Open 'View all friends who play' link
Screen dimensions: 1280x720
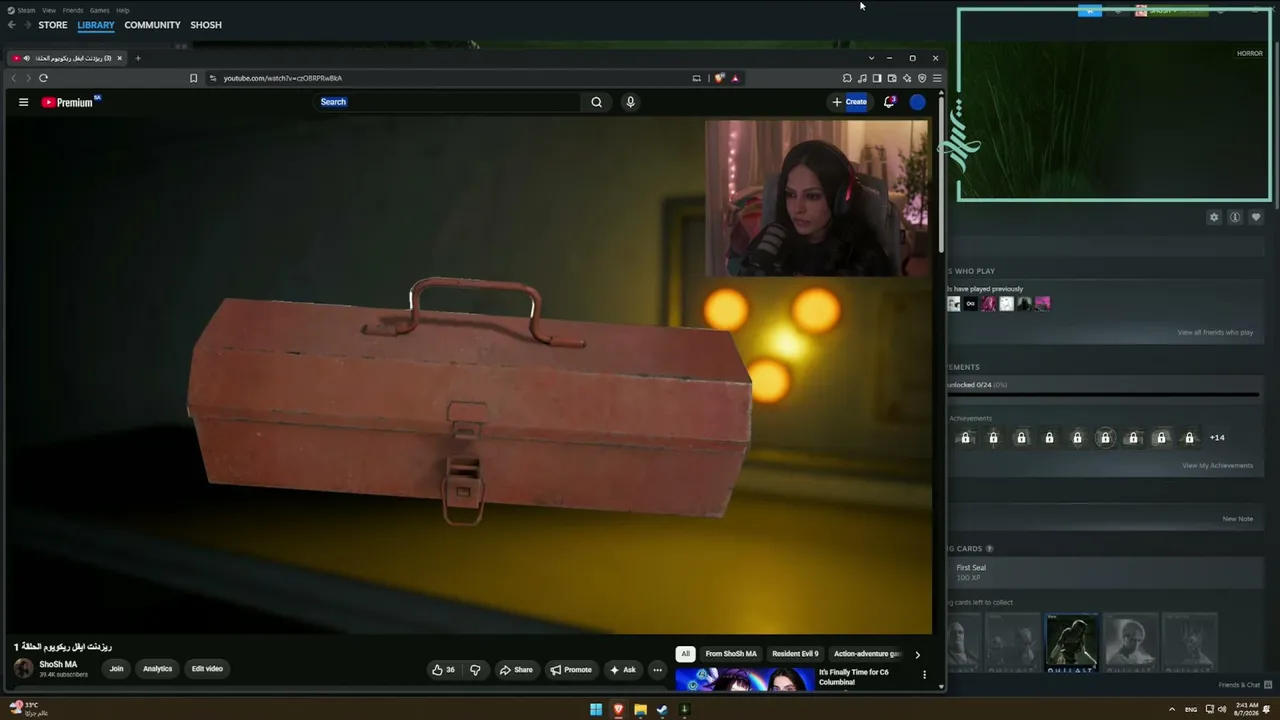coord(1215,332)
